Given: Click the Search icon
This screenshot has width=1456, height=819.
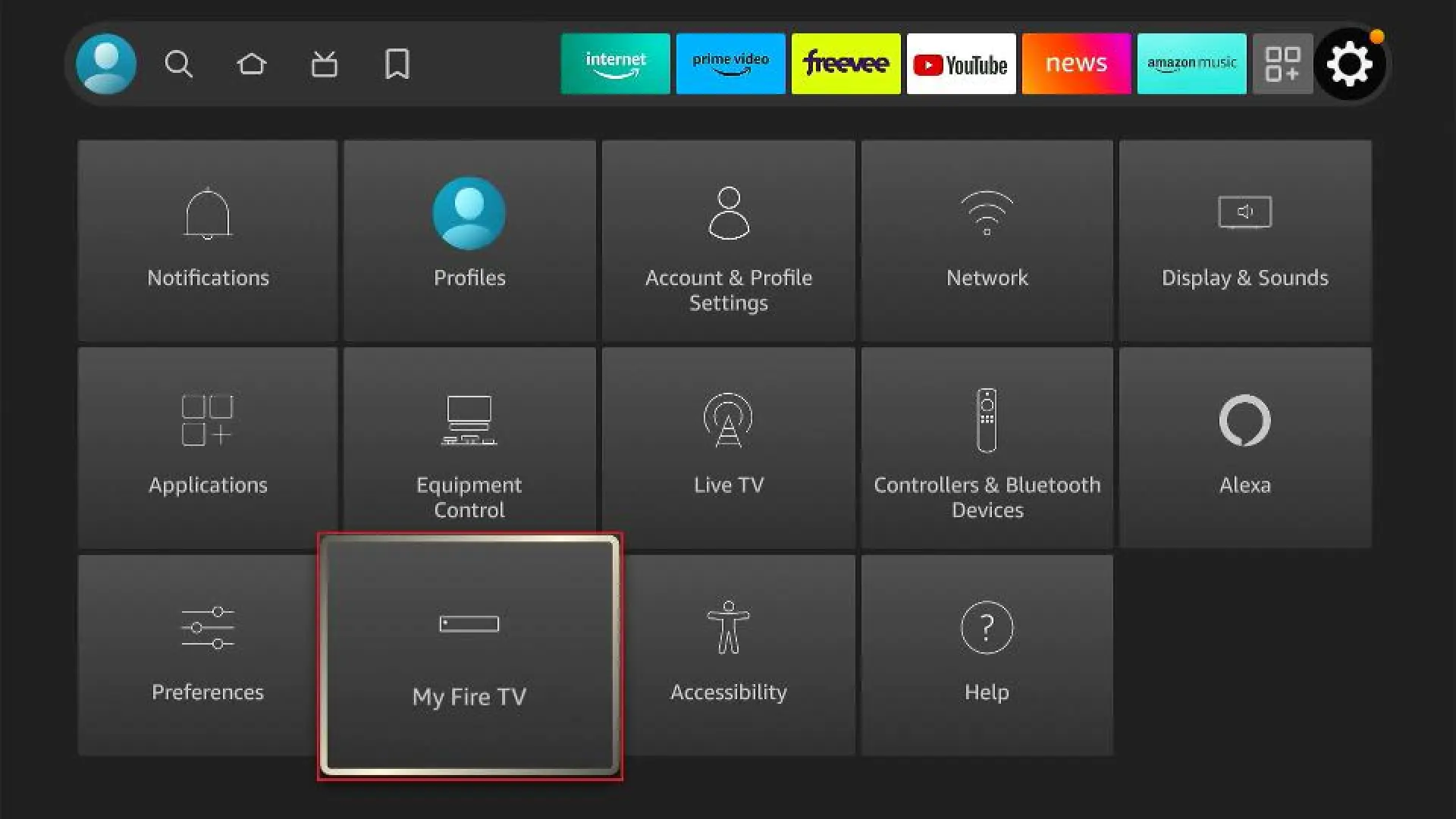Looking at the screenshot, I should click(x=178, y=63).
